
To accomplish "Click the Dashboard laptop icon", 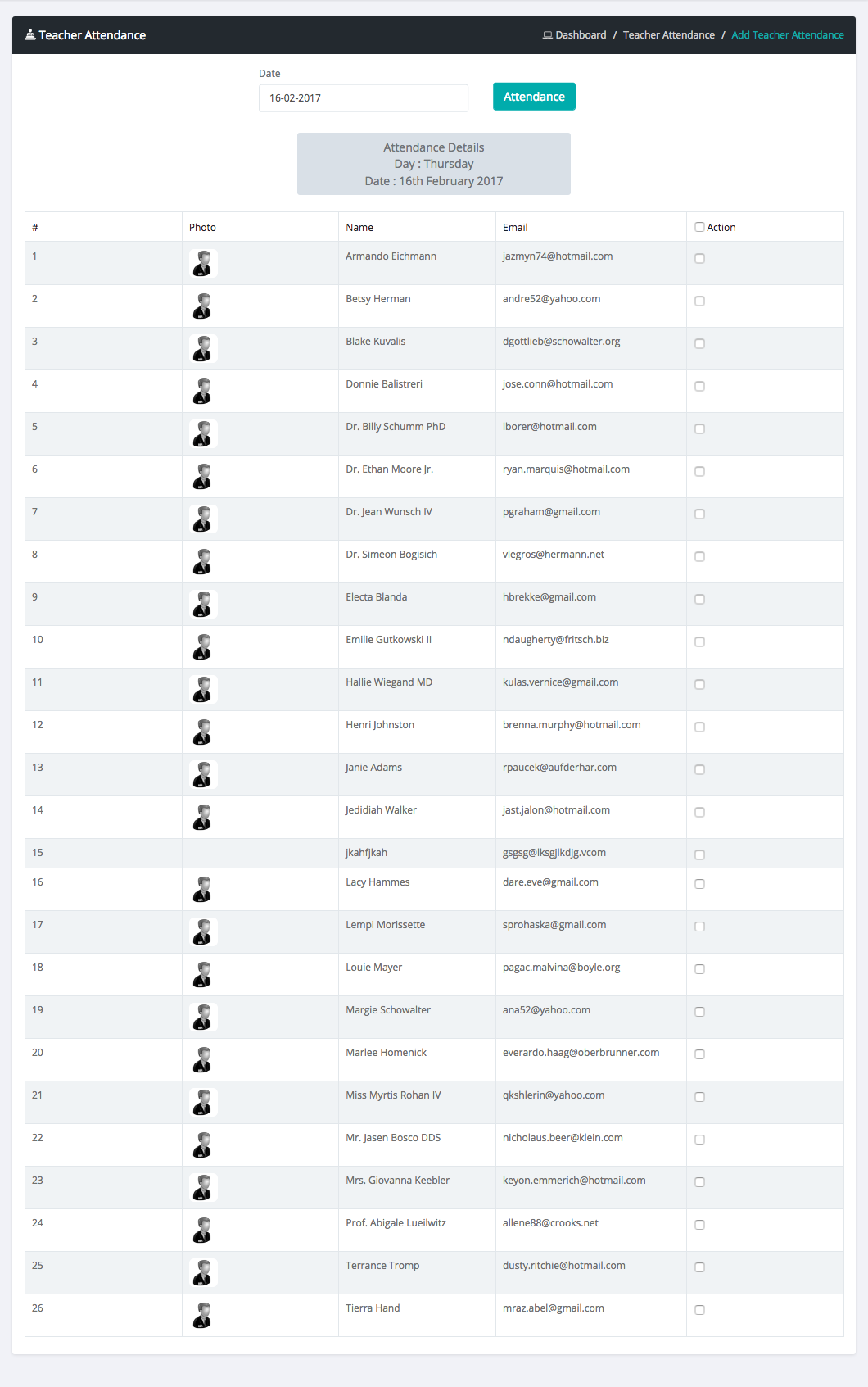I will pos(547,35).
